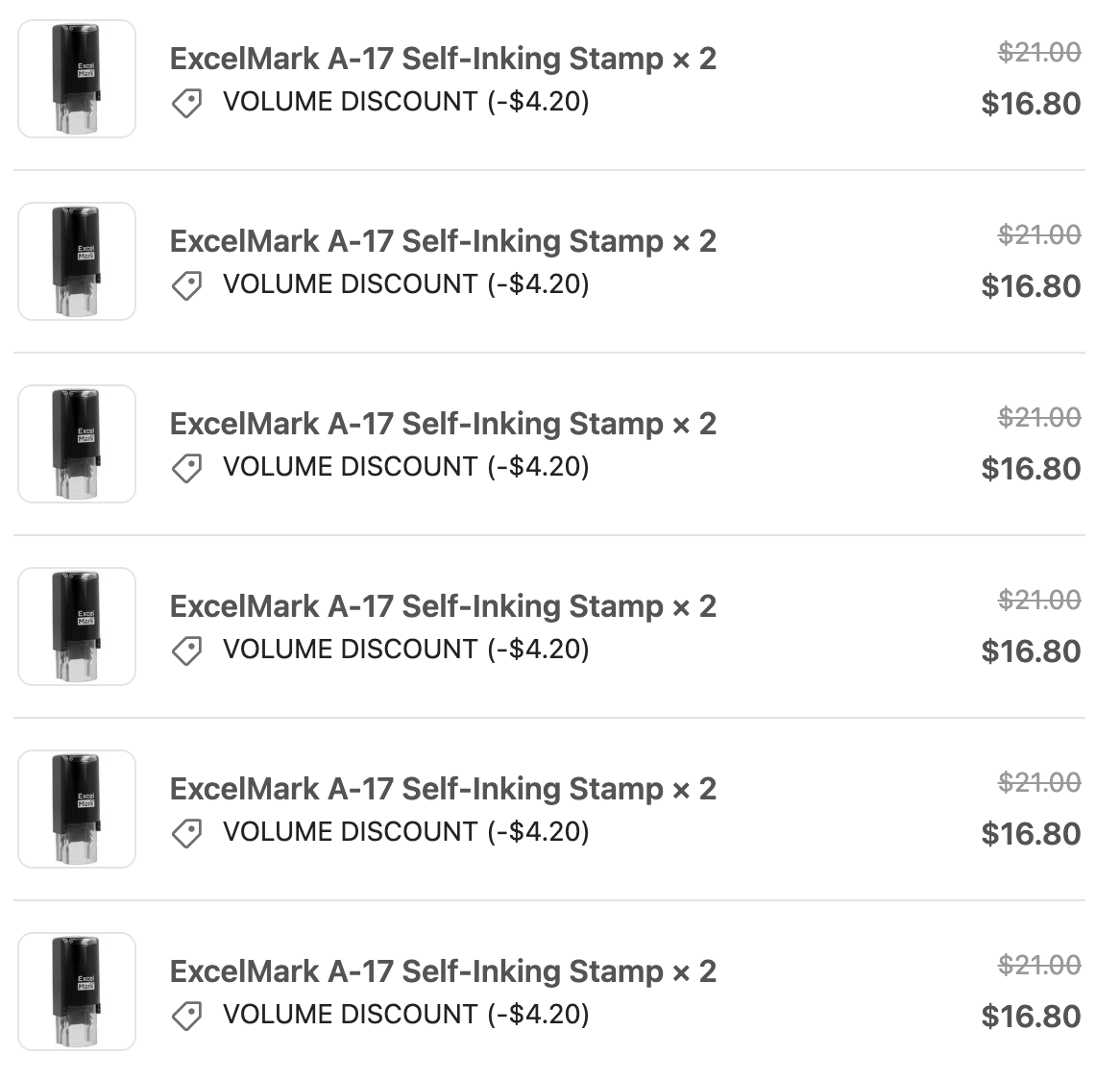The width and height of the screenshot is (1120, 1080).
Task: Click the VOLUME DISCOUNT label on third item
Action: [x=403, y=467]
